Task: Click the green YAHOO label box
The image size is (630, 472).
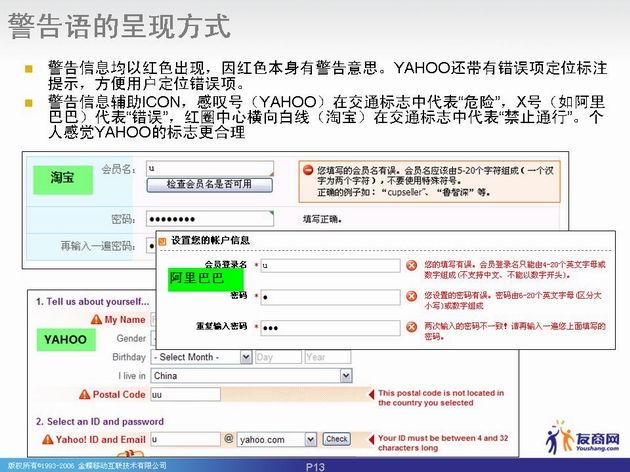Action: coord(64,340)
